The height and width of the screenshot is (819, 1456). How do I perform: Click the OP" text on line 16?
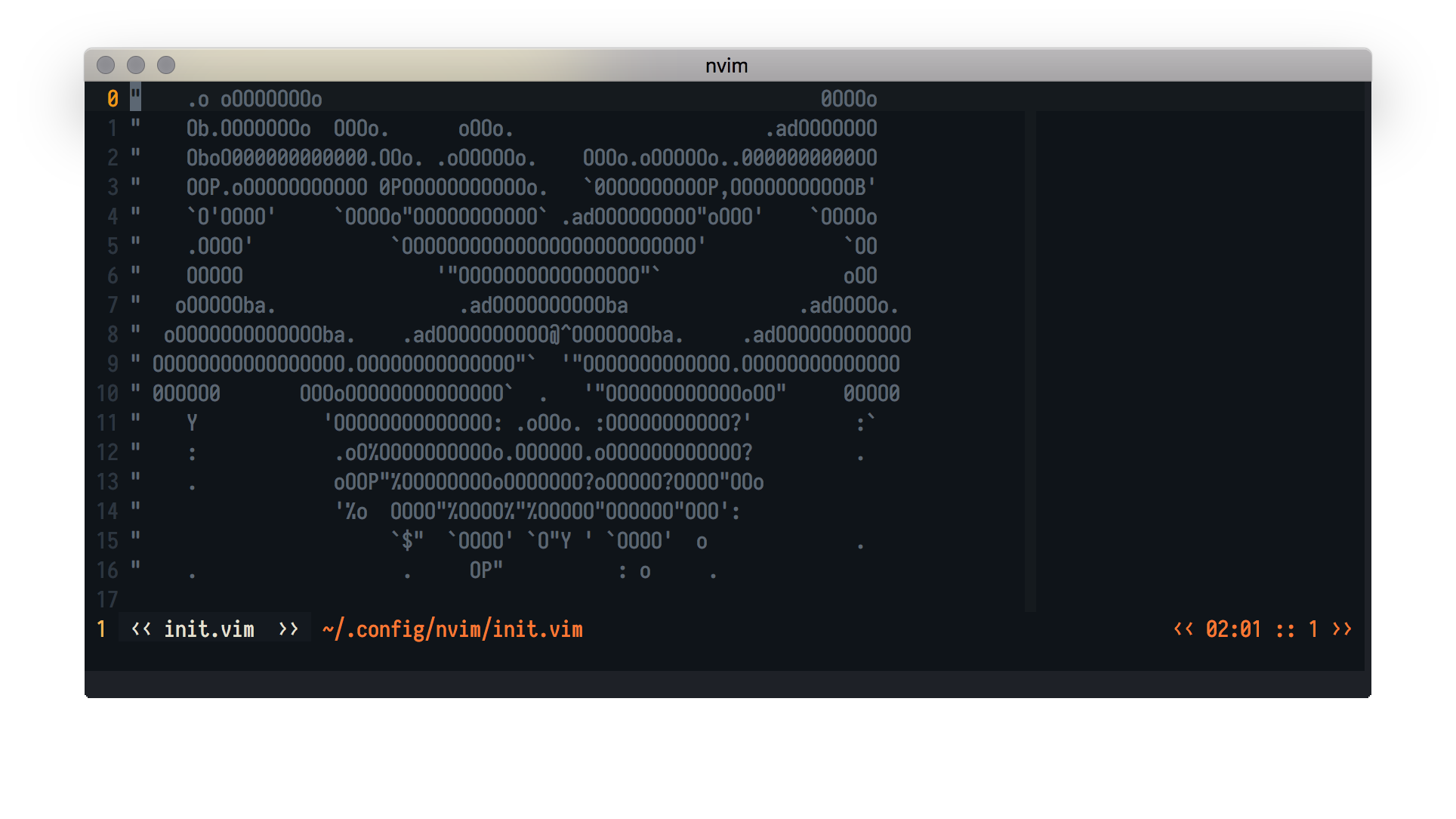click(486, 570)
